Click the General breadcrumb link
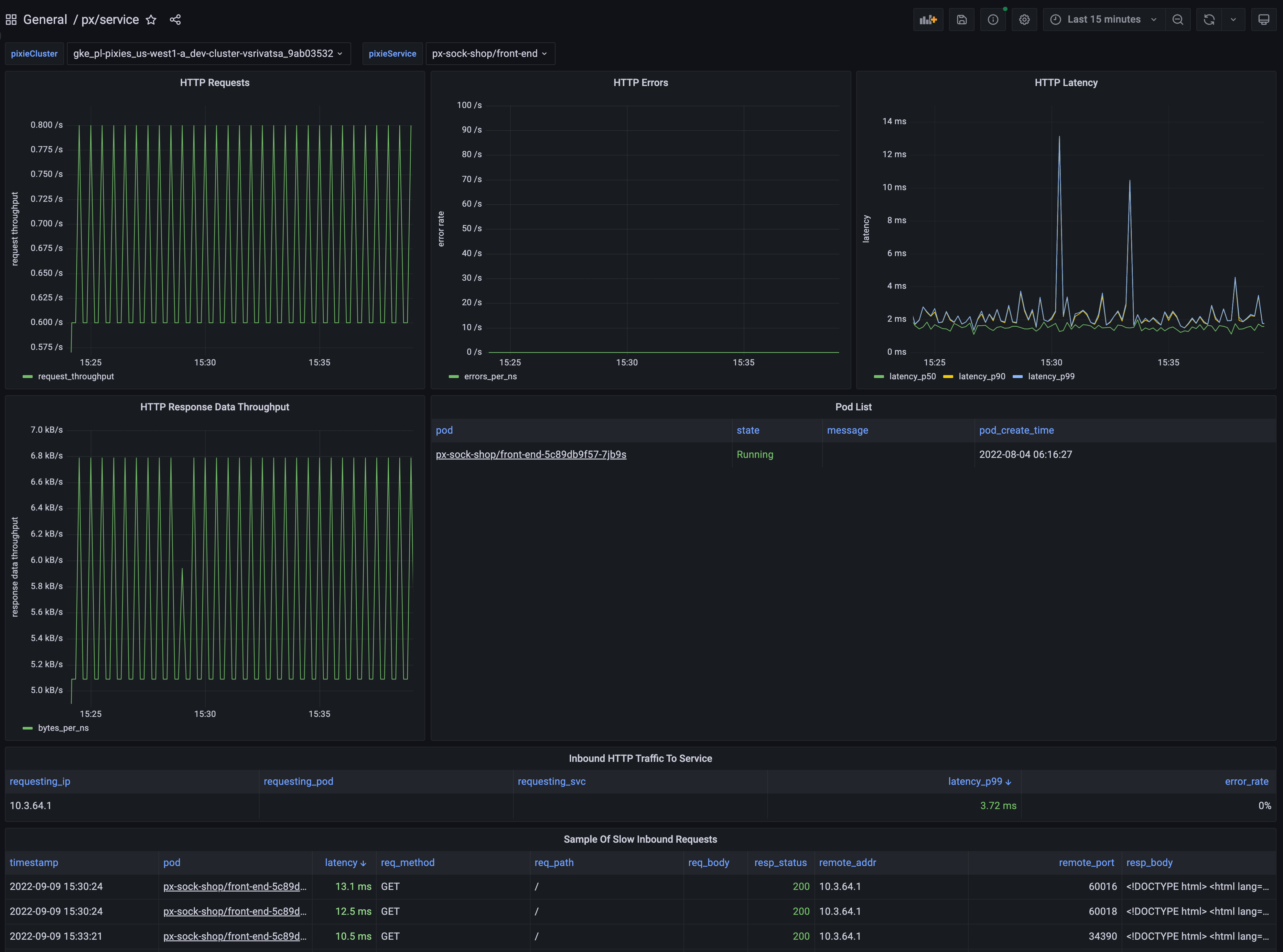Viewport: 1283px width, 952px height. point(45,20)
